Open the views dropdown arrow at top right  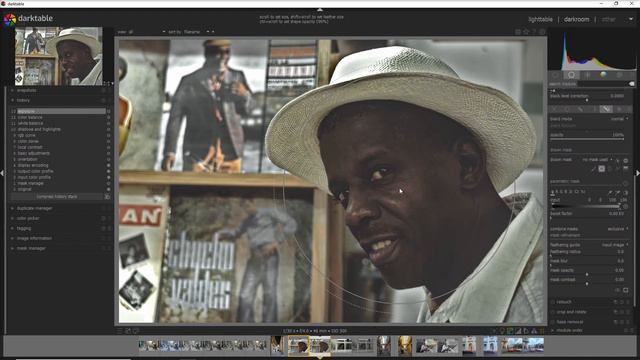click(x=631, y=19)
